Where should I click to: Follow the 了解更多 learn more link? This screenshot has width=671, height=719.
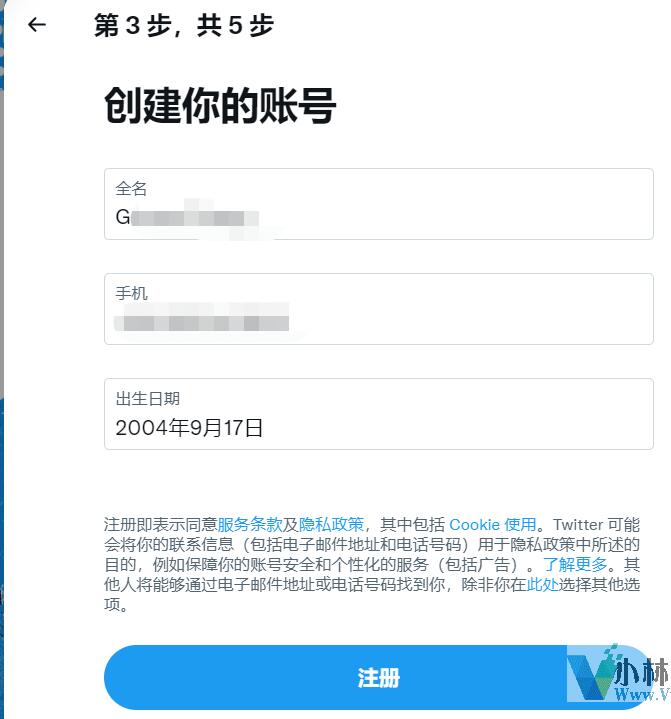[575, 564]
